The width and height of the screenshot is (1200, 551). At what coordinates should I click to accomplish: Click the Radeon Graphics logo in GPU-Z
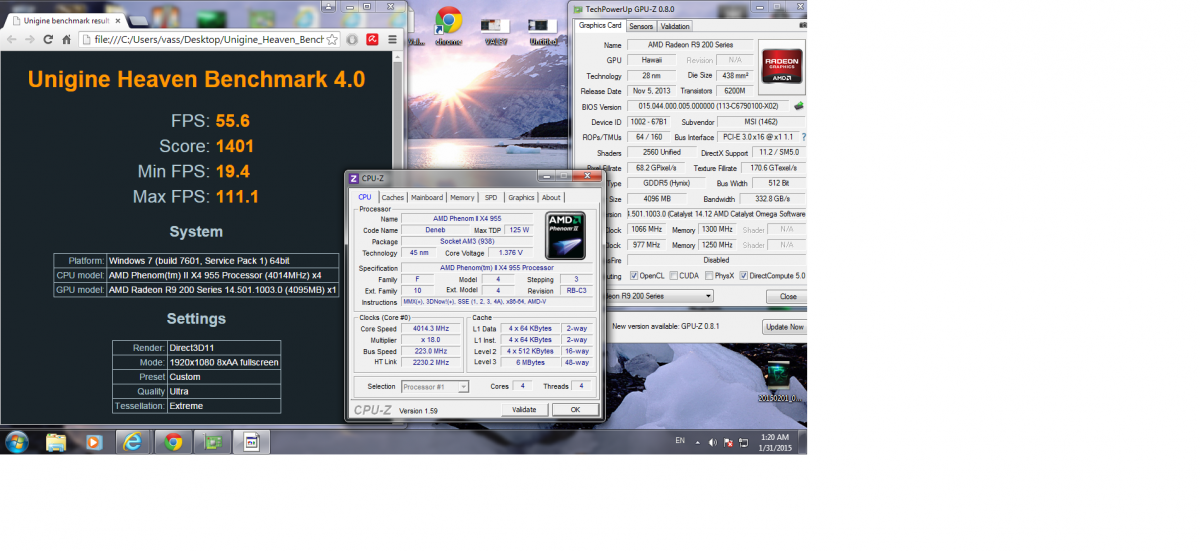click(781, 67)
